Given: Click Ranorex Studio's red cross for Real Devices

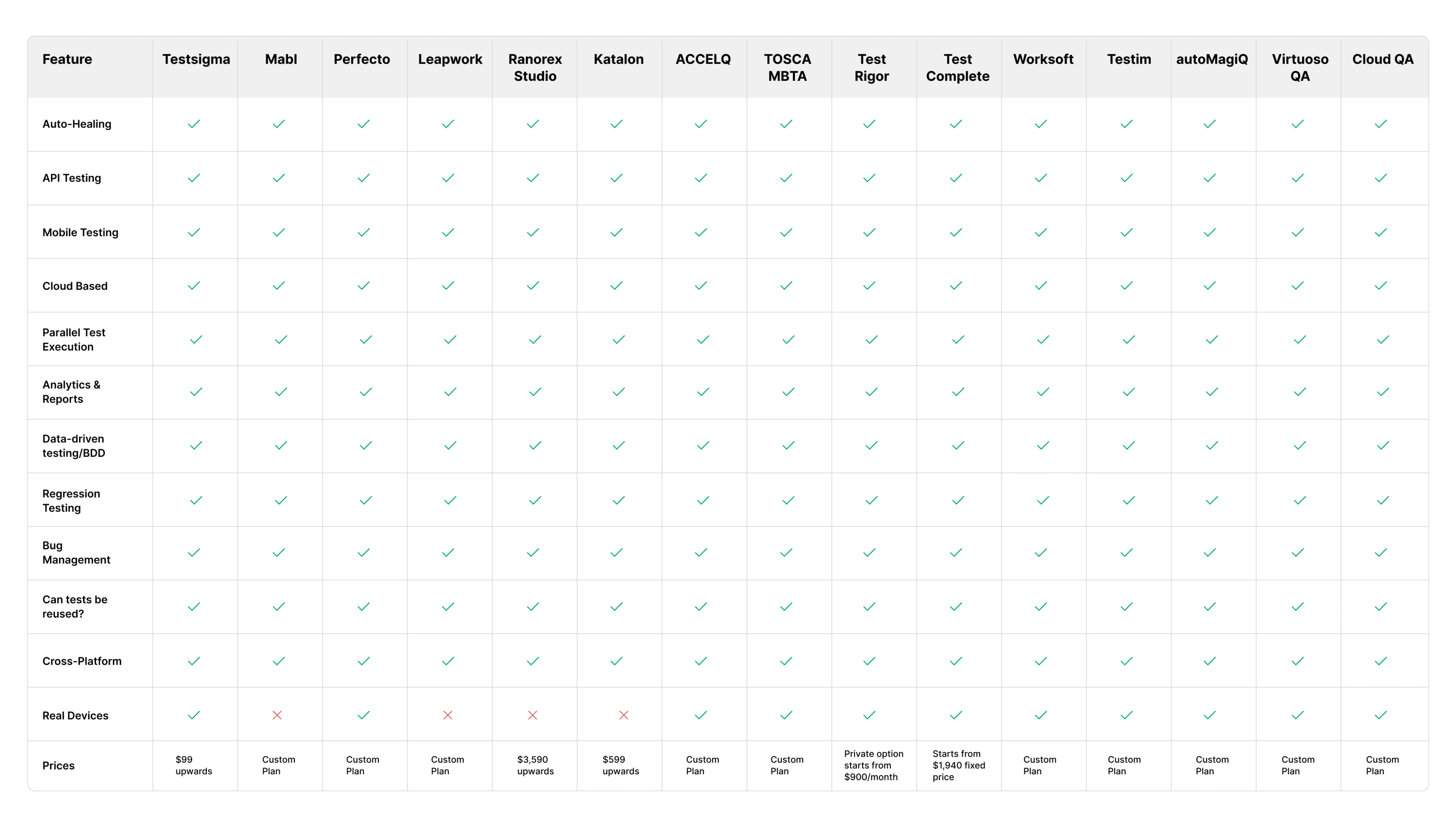Looking at the screenshot, I should click(532, 715).
